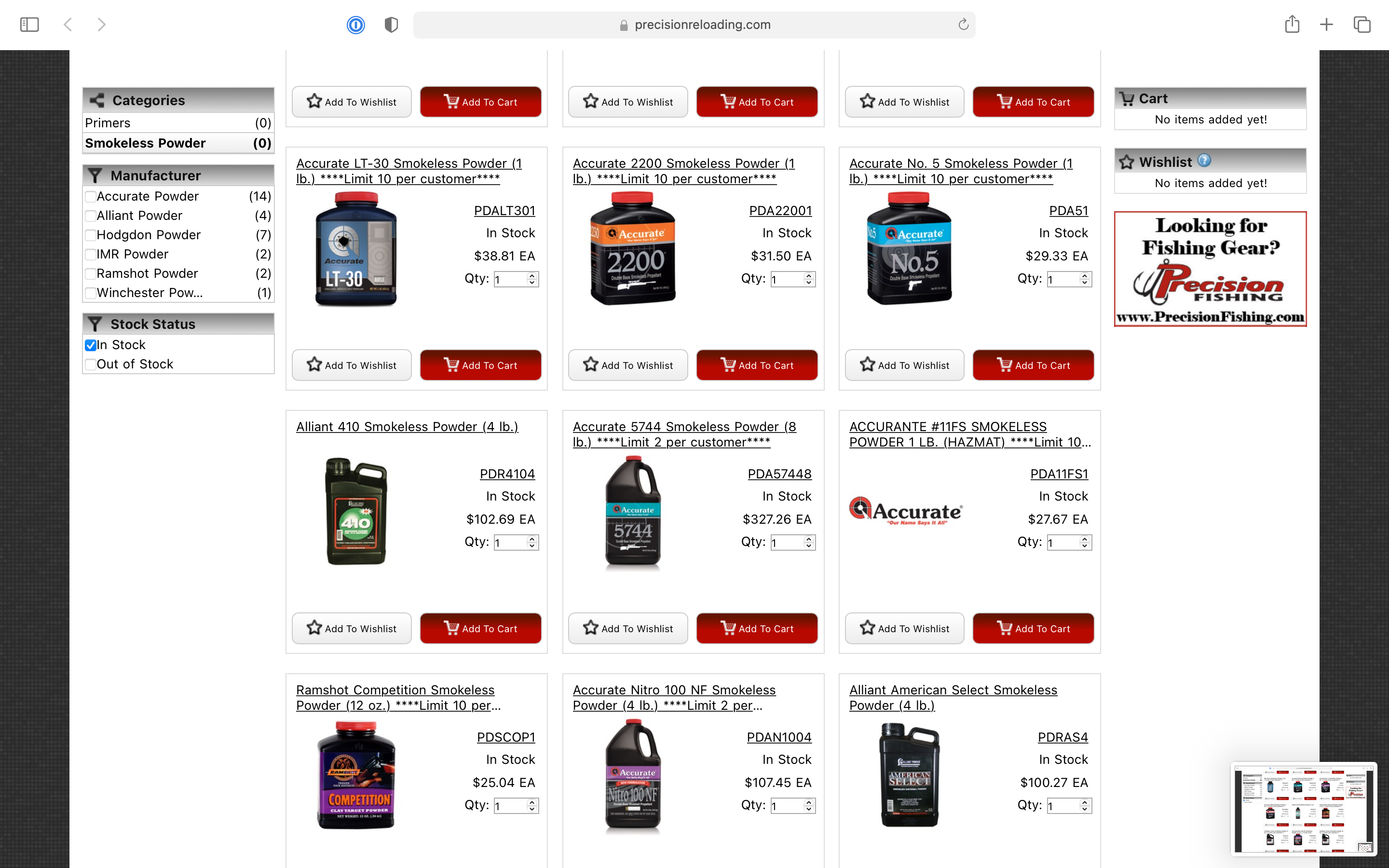Select the Smokeless Powder category
This screenshot has width=1389, height=868.
[178, 143]
